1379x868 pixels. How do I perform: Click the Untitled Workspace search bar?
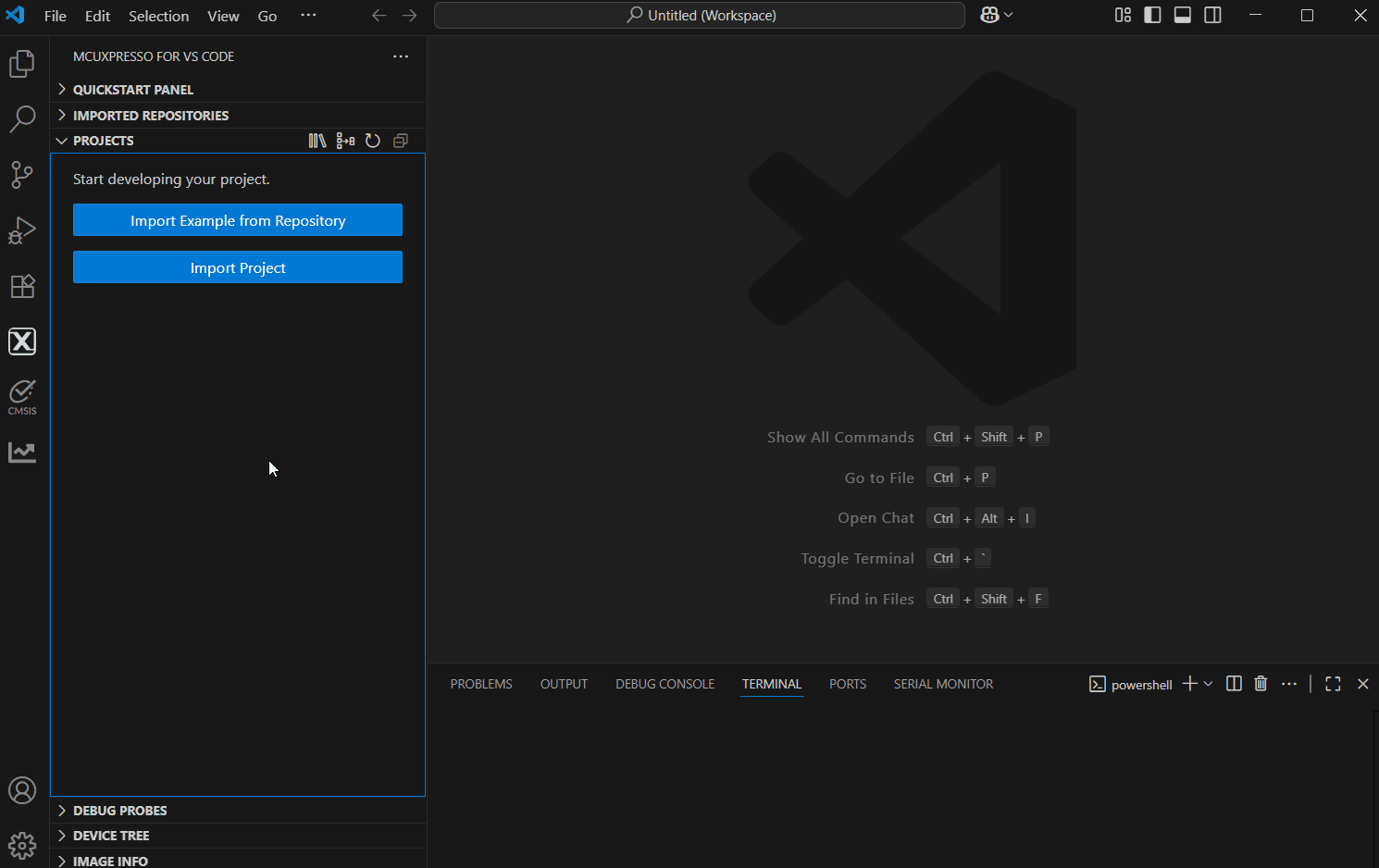tap(700, 15)
